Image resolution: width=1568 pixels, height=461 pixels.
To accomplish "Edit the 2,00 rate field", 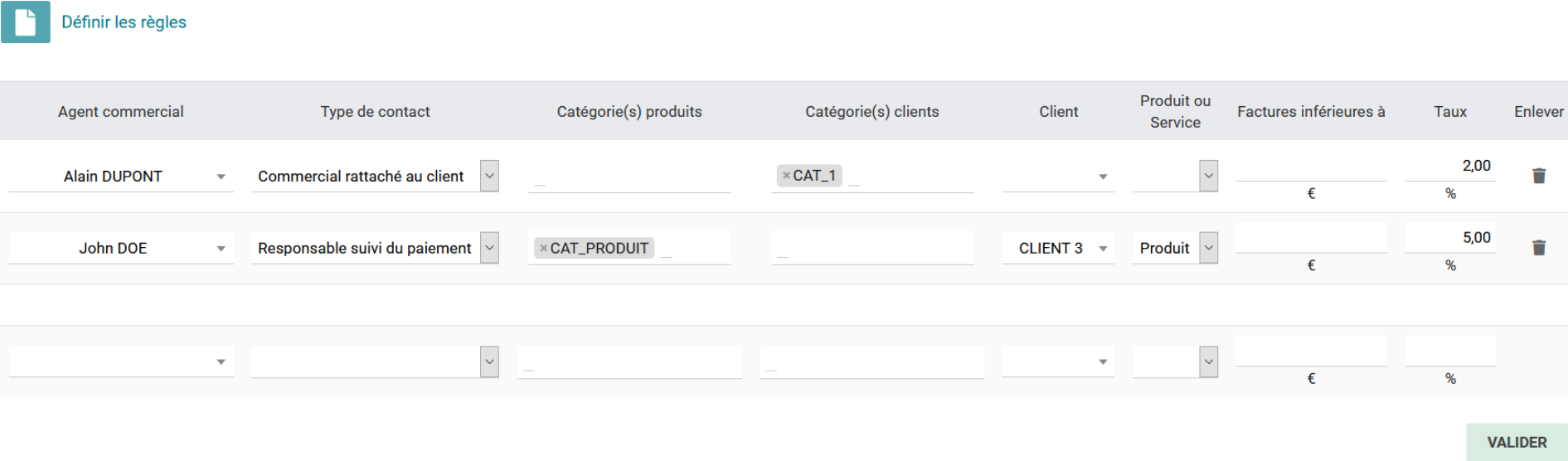I will point(1449,166).
